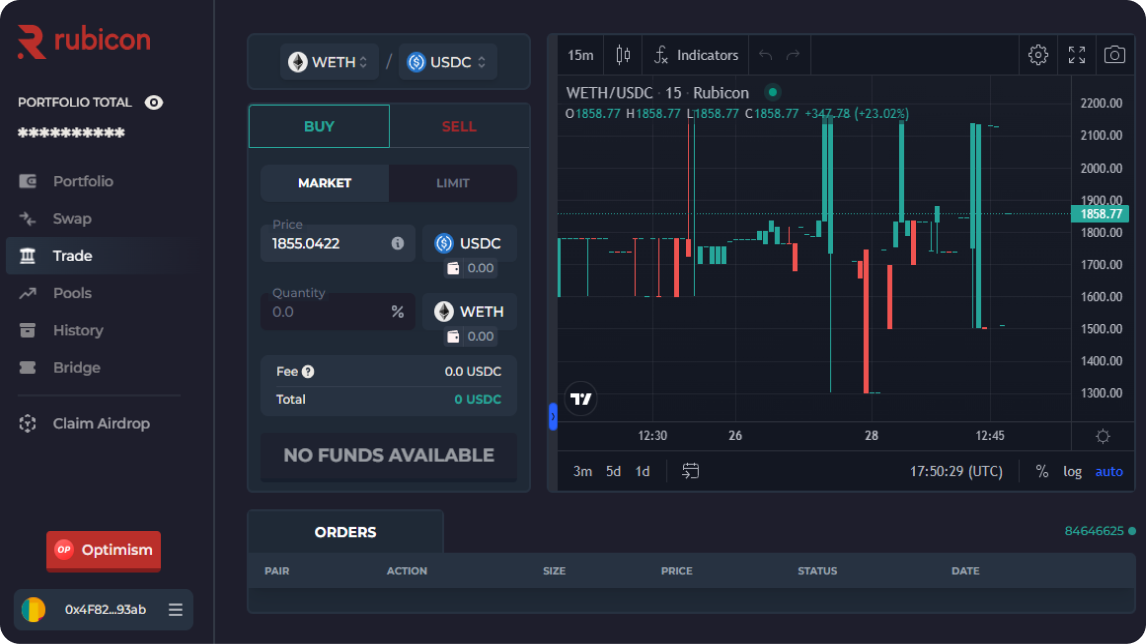Click the USDC price currency label
Image resolution: width=1146 pixels, height=644 pixels.
[469, 243]
